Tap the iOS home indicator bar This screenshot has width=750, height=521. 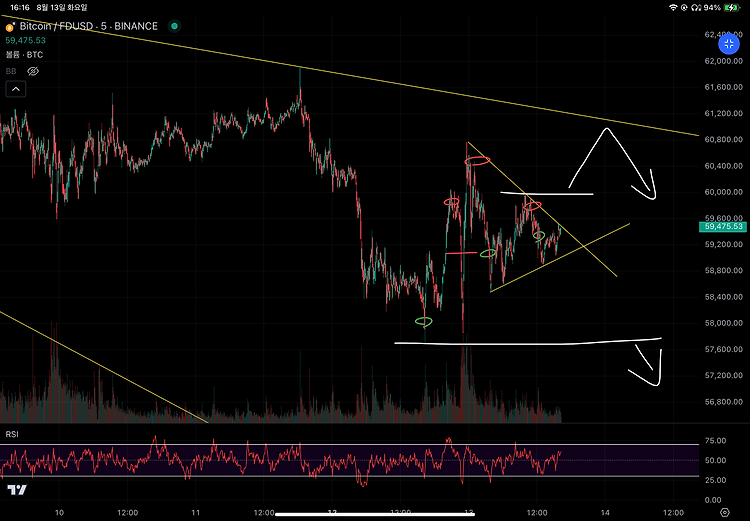(x=375, y=515)
